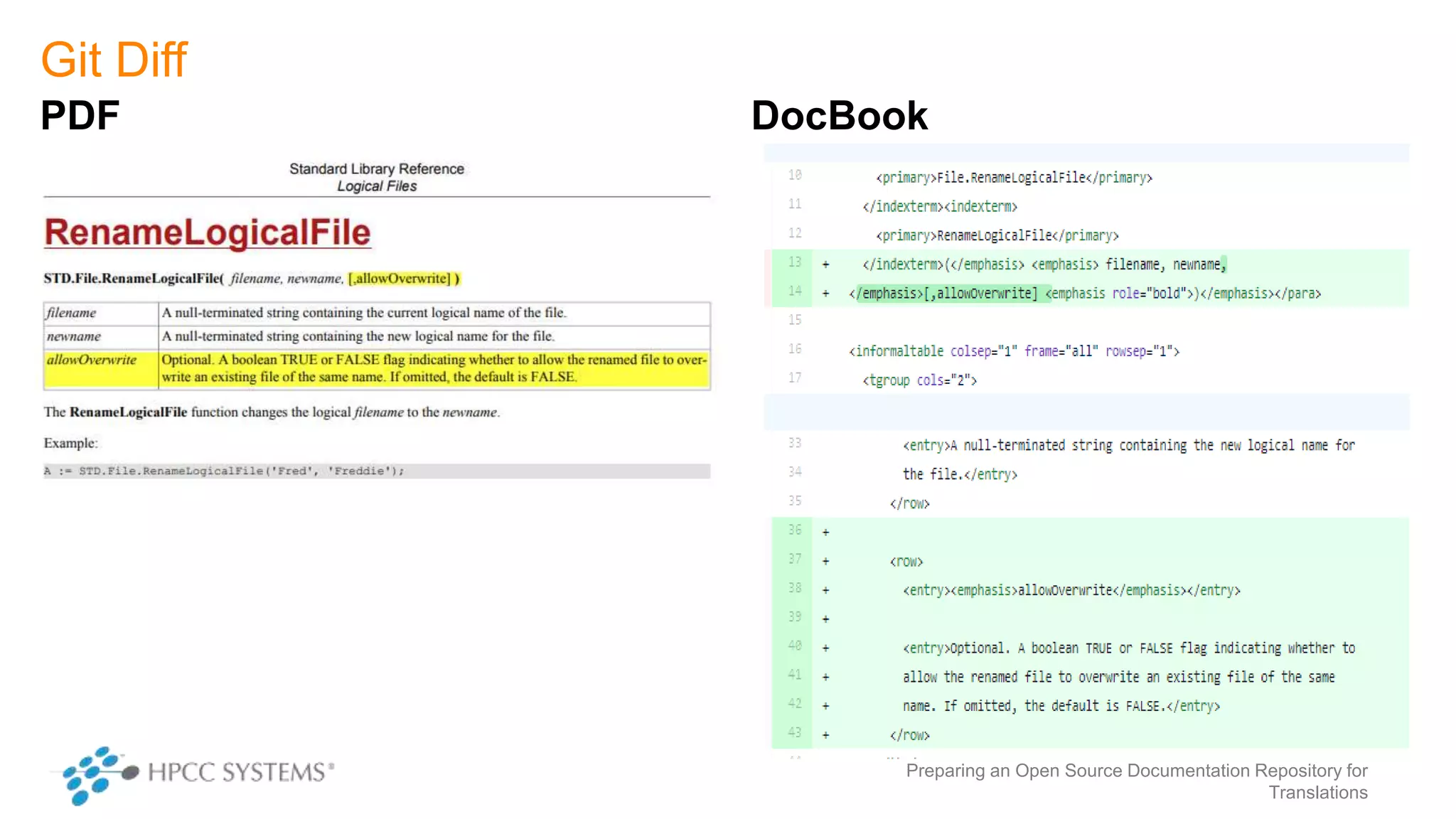This screenshot has width=1456, height=819.
Task: Click the 'tgroup cols="2"' line
Action: (920, 380)
